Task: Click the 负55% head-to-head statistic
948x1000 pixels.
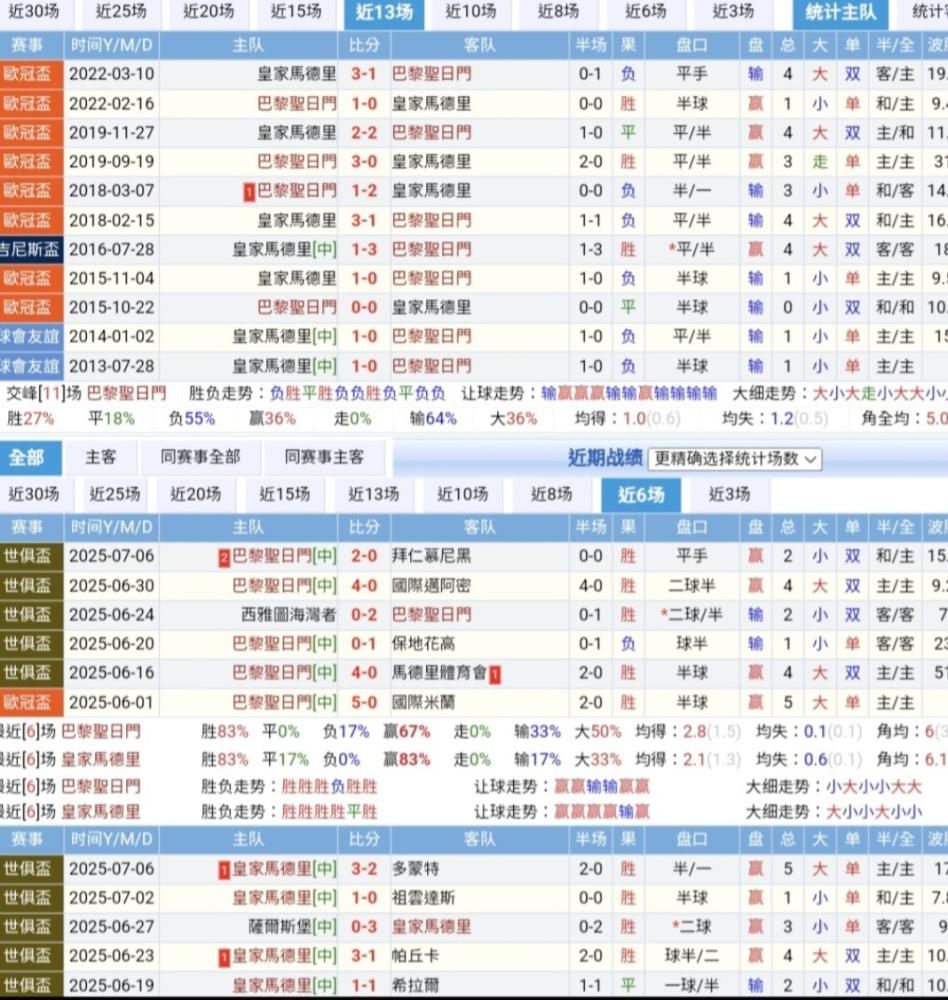Action: pyautogui.click(x=191, y=419)
